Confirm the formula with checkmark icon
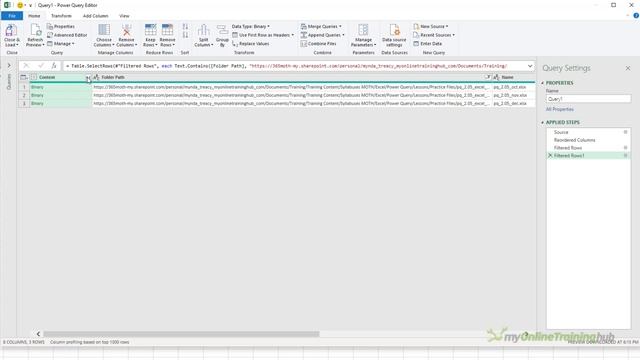 [x=40, y=66]
